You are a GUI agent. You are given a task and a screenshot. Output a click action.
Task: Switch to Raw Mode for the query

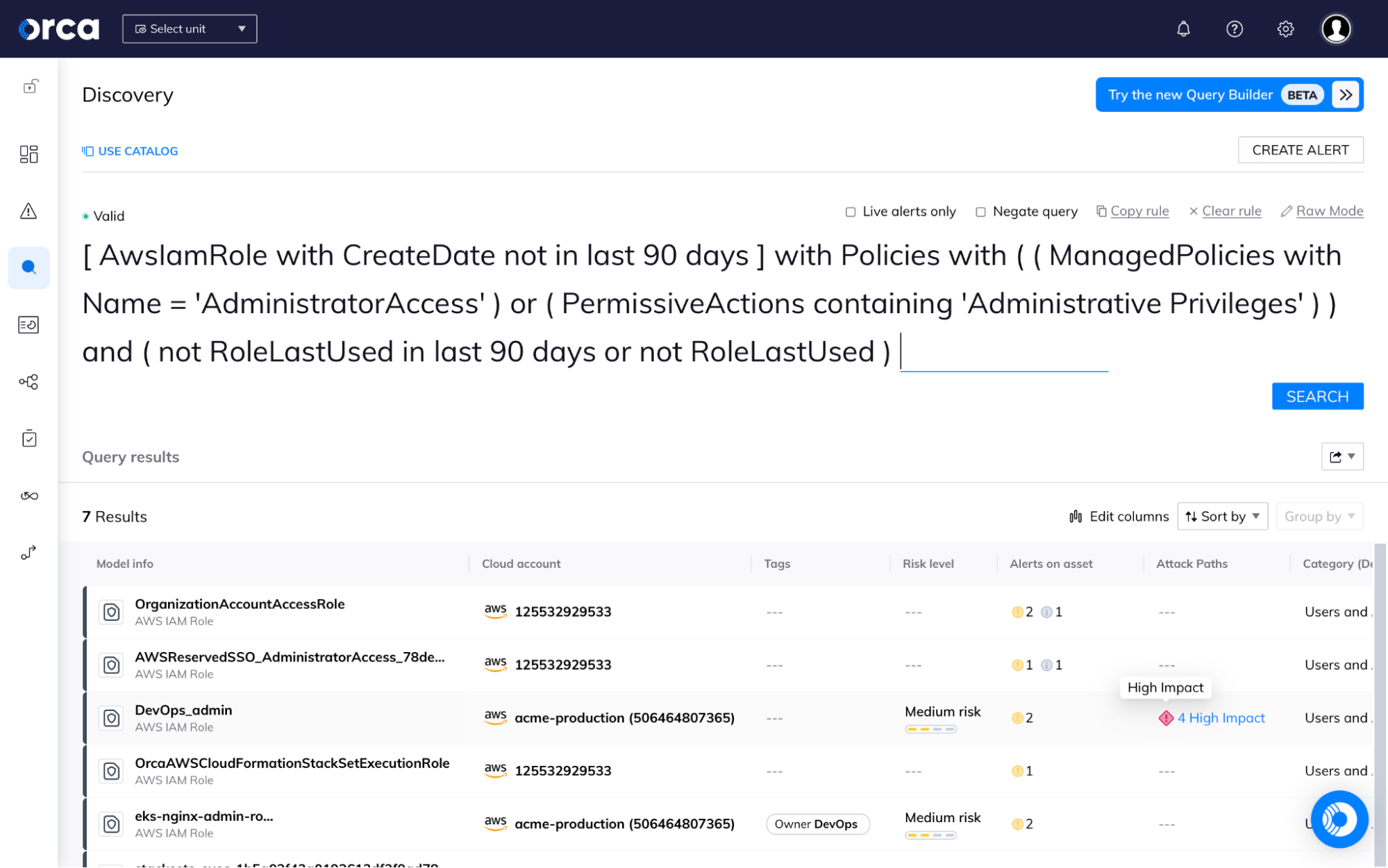point(1330,211)
